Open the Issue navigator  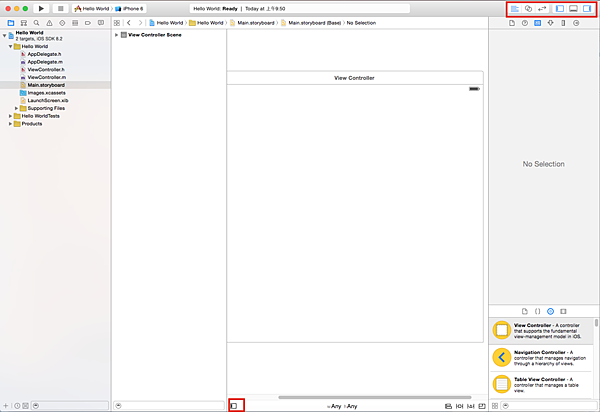tap(49, 23)
